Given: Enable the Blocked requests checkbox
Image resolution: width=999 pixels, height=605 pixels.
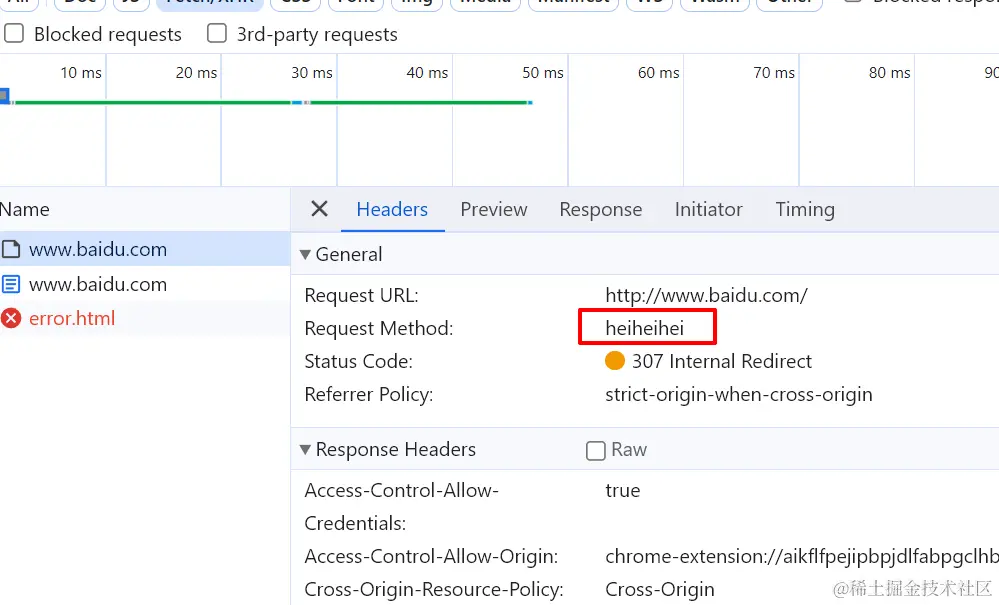Looking at the screenshot, I should pyautogui.click(x=14, y=34).
